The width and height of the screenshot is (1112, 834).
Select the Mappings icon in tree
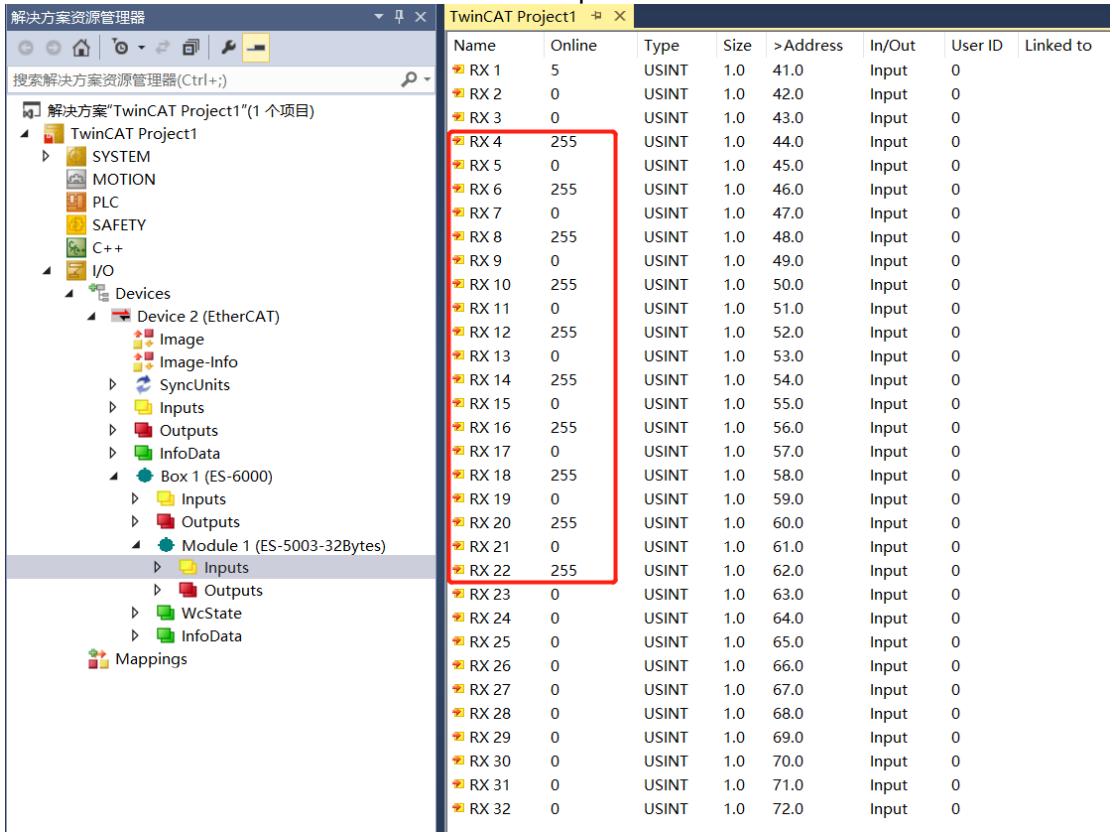98,659
